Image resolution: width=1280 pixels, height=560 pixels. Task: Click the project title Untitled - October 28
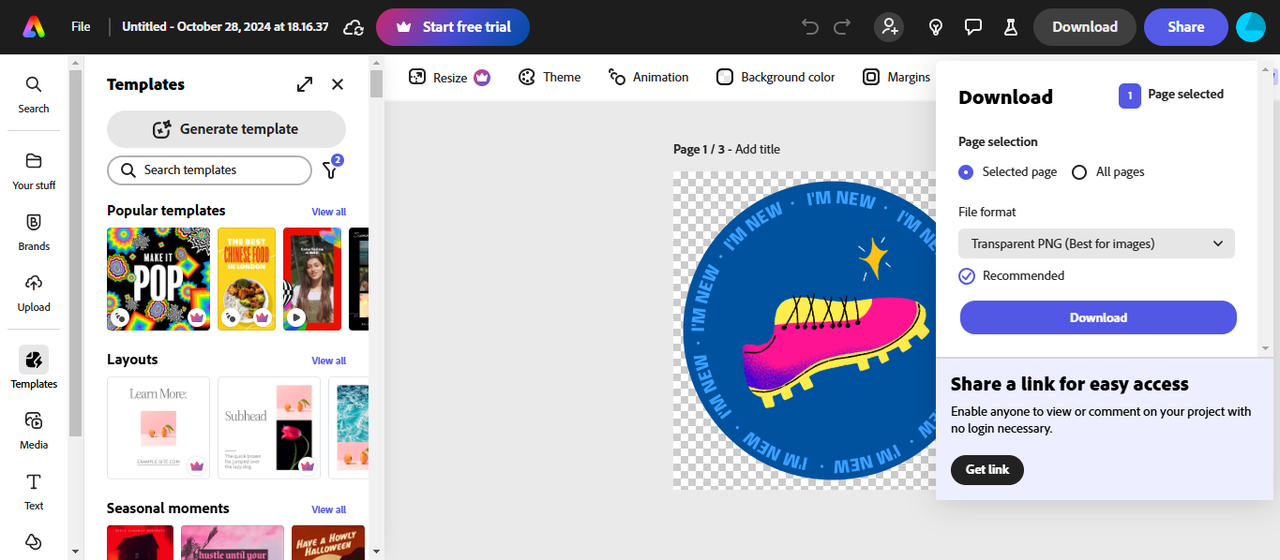225,27
